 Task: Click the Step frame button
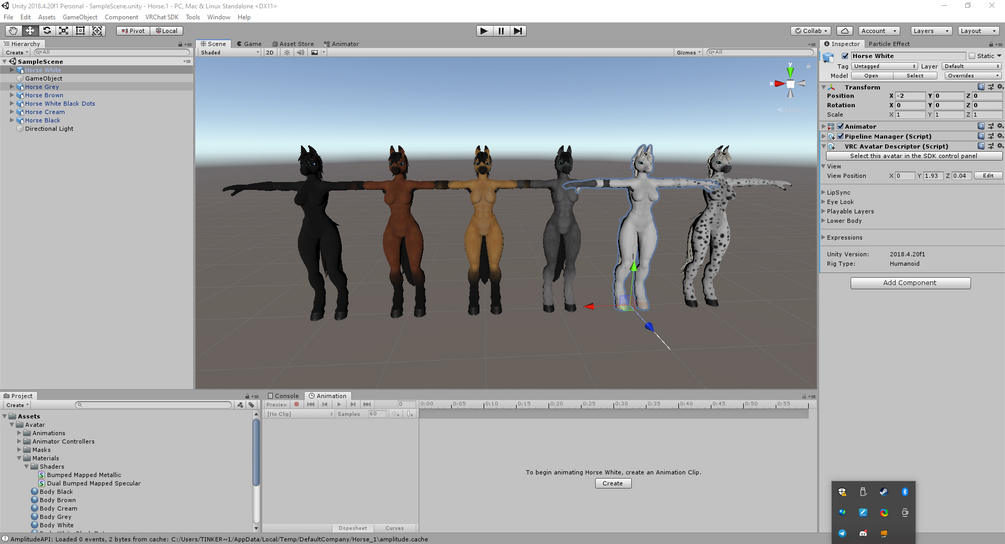pos(518,31)
